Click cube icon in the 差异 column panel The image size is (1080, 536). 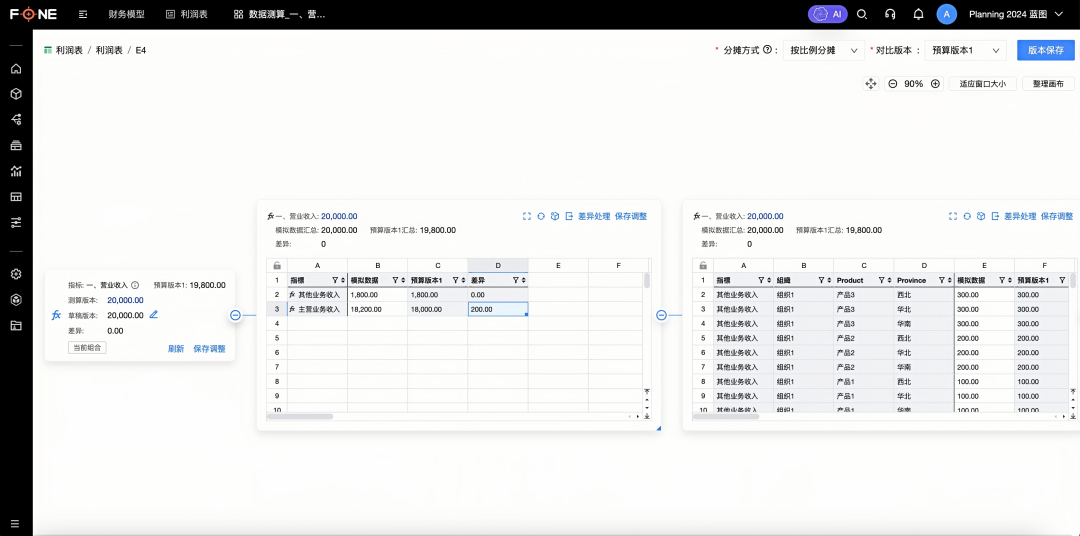554,216
